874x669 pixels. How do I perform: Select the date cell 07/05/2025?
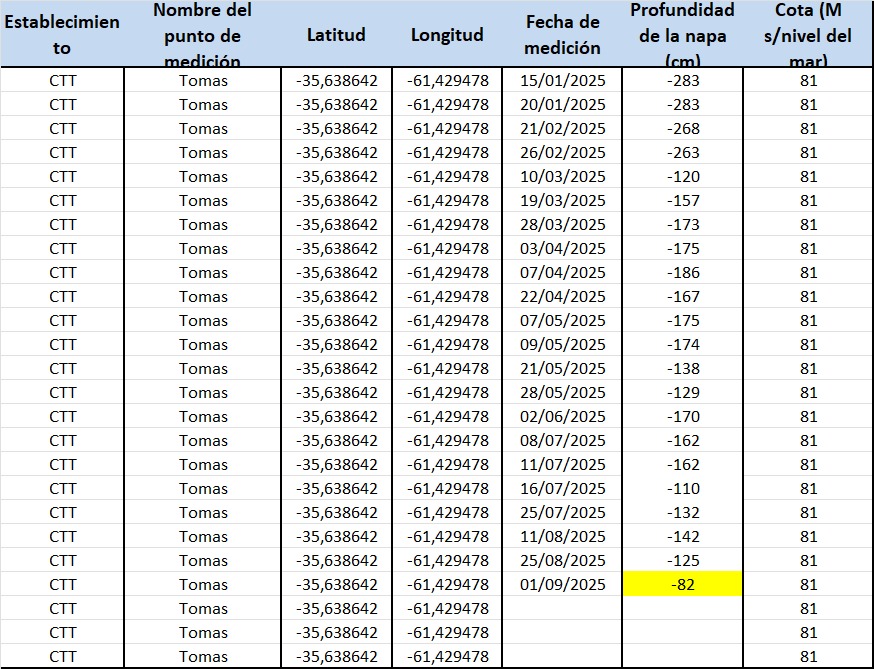(562, 321)
